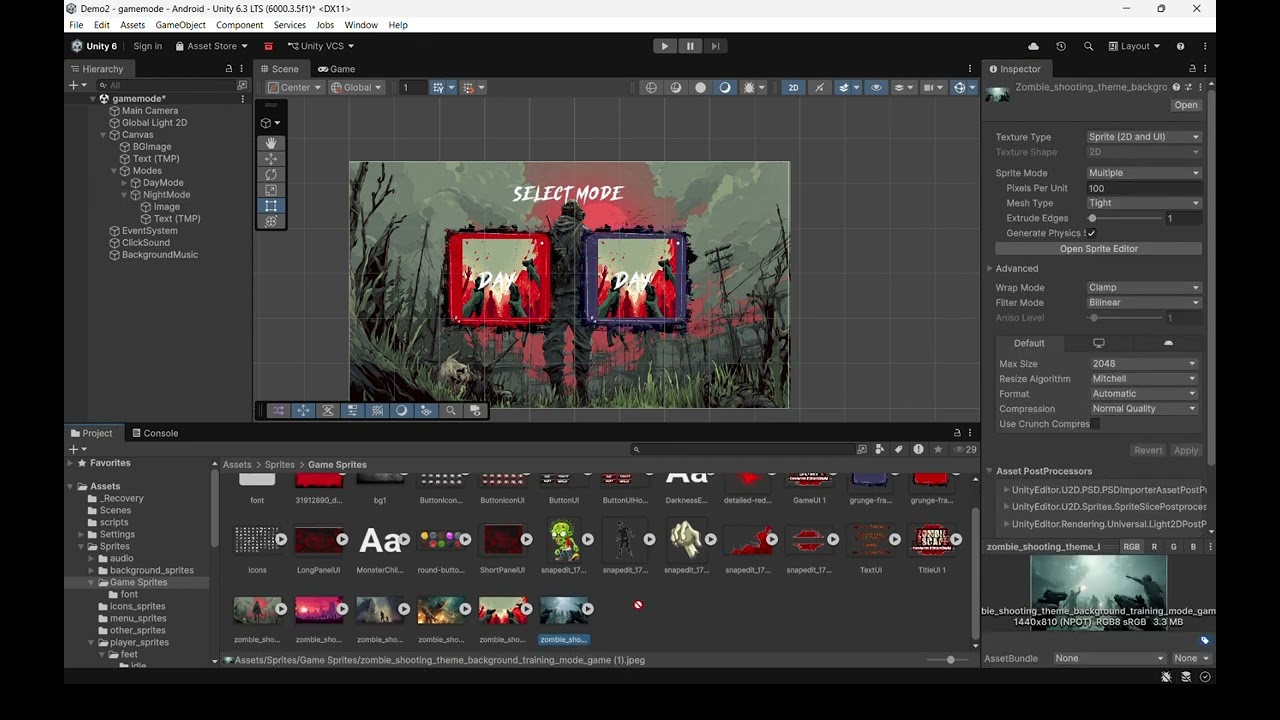Click the Open Sprite Editor button

1098,249
